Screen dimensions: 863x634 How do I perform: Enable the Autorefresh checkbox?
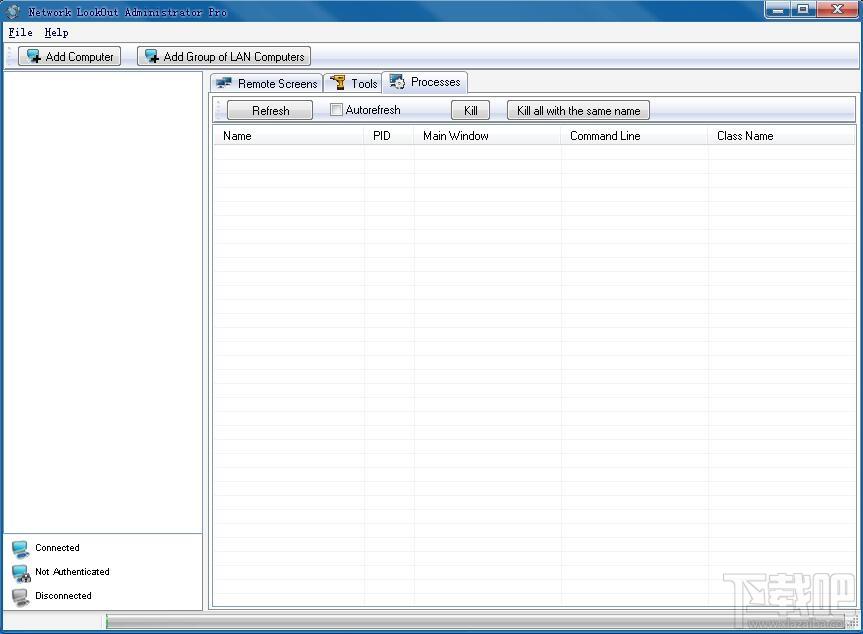click(x=336, y=110)
